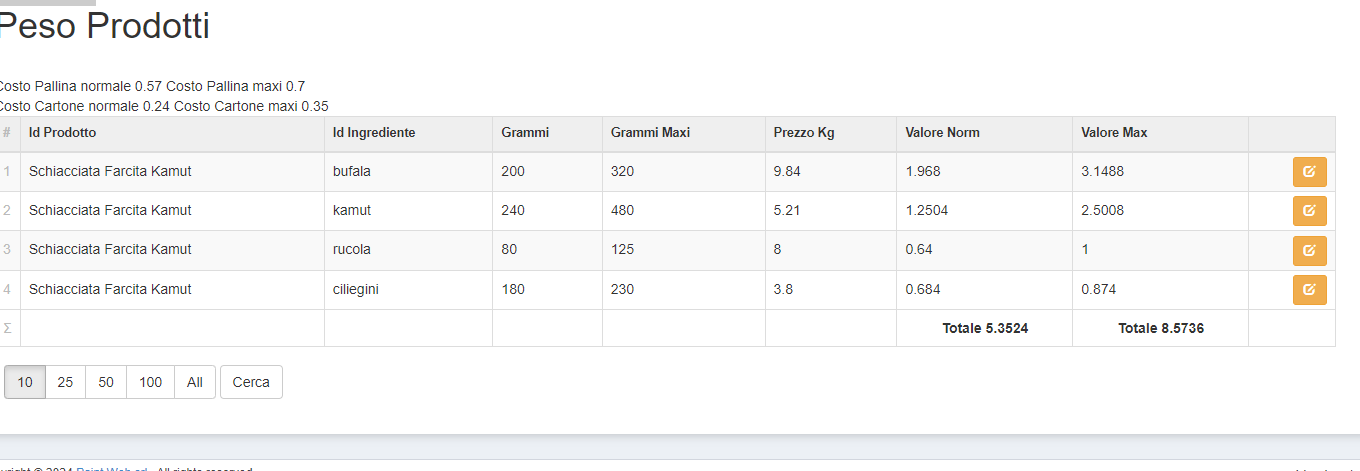Show All rows in table

pyautogui.click(x=195, y=382)
